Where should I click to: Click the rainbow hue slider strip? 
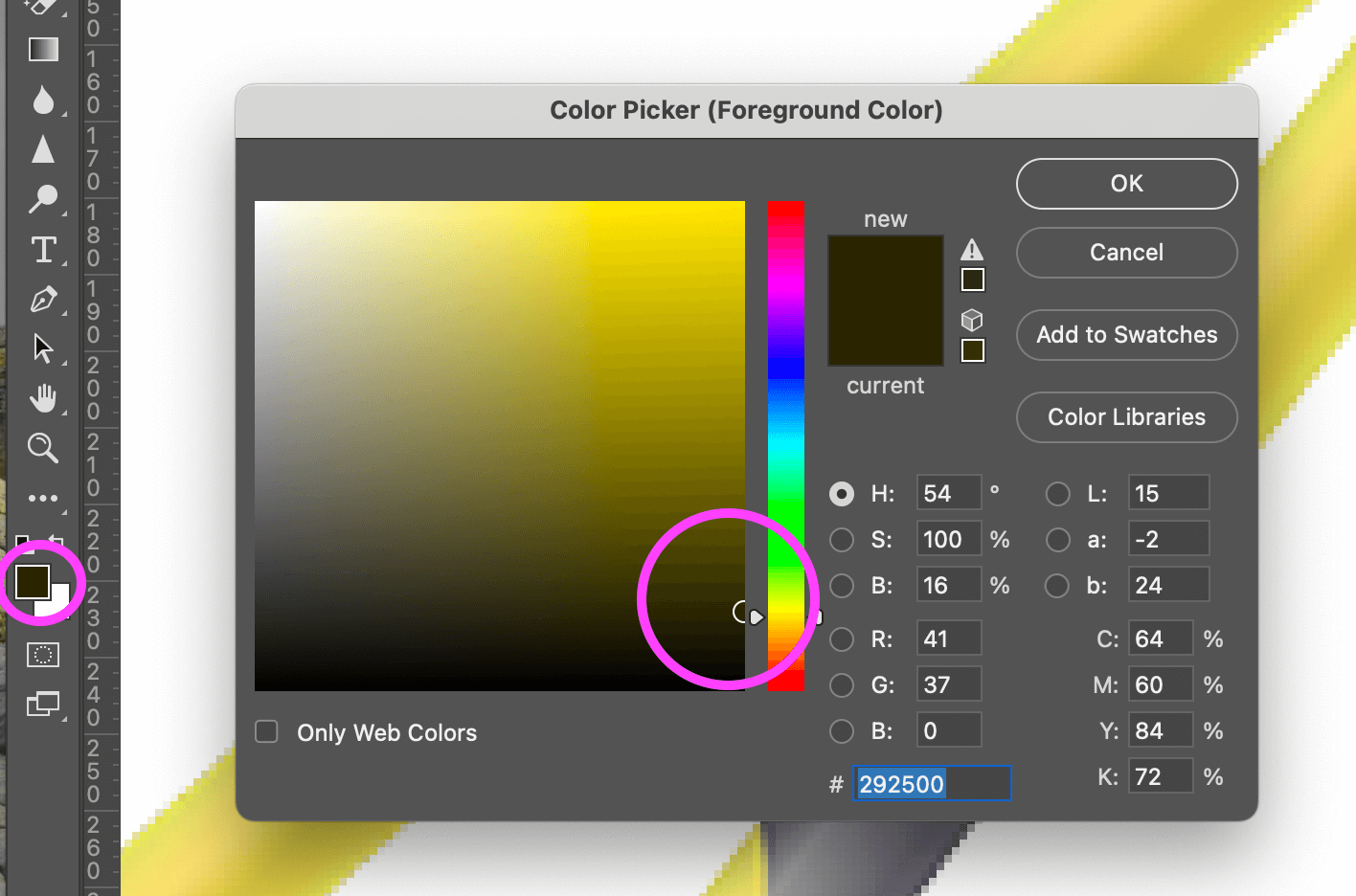click(785, 445)
